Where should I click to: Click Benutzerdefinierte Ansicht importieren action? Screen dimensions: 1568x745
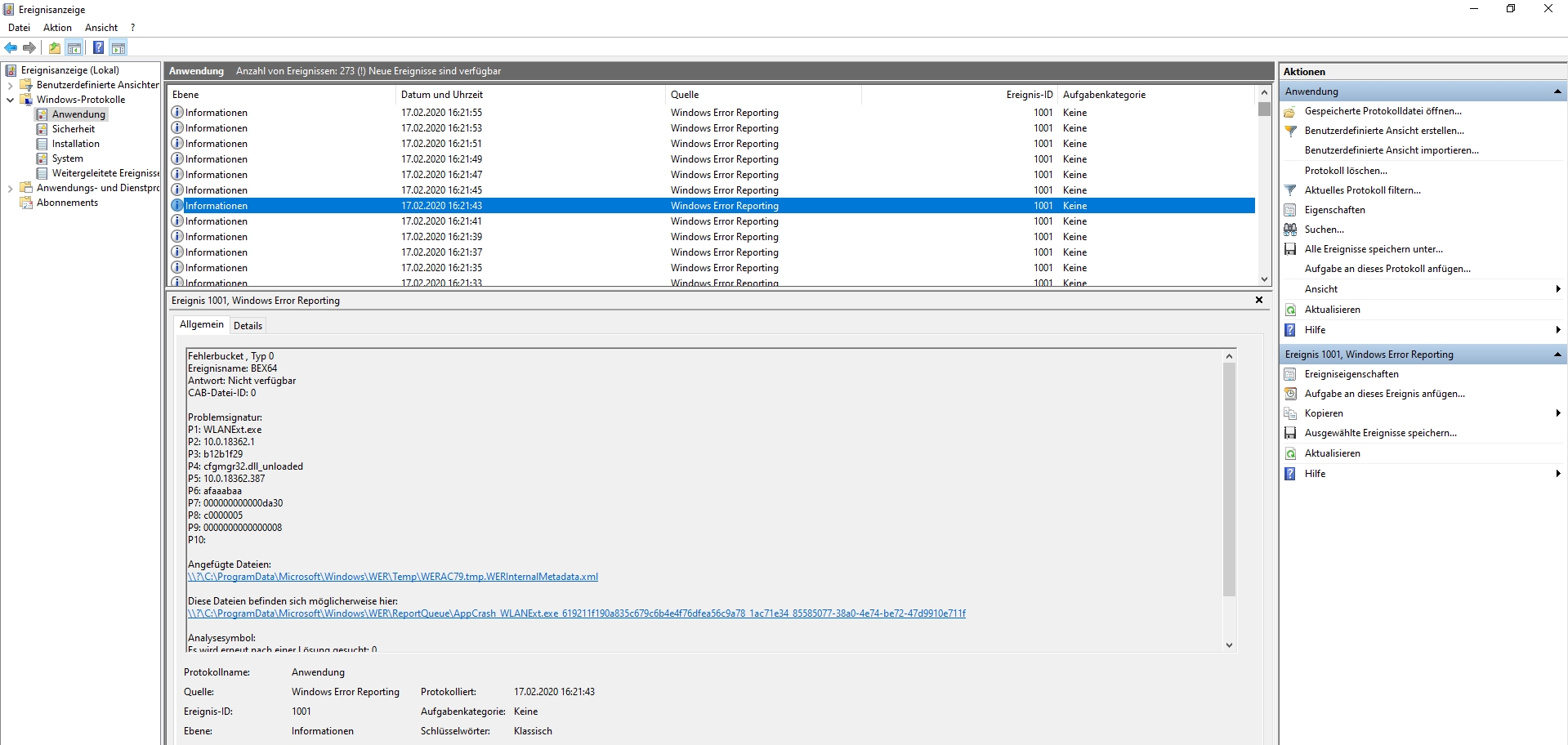point(1392,150)
